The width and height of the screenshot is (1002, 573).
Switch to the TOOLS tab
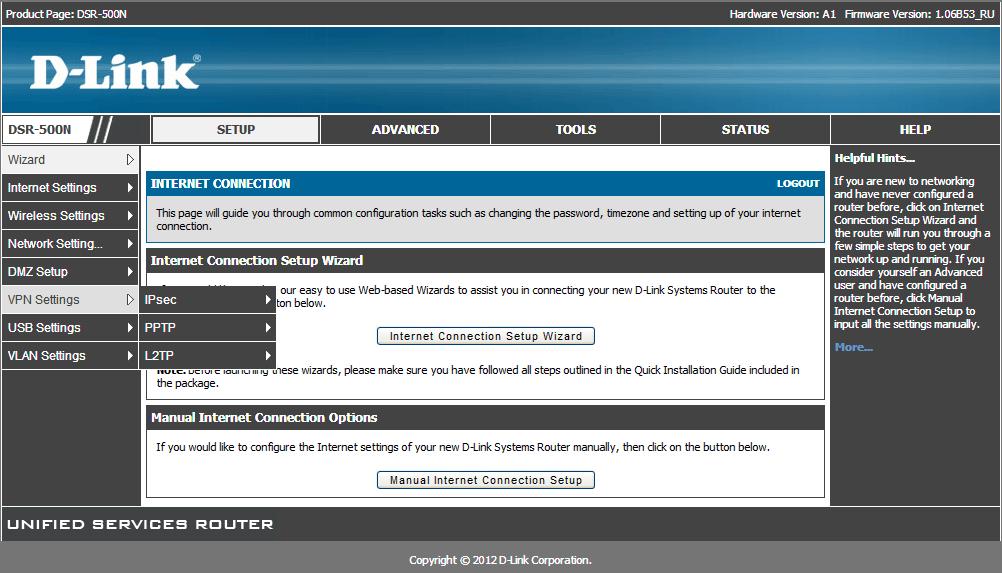(x=575, y=130)
